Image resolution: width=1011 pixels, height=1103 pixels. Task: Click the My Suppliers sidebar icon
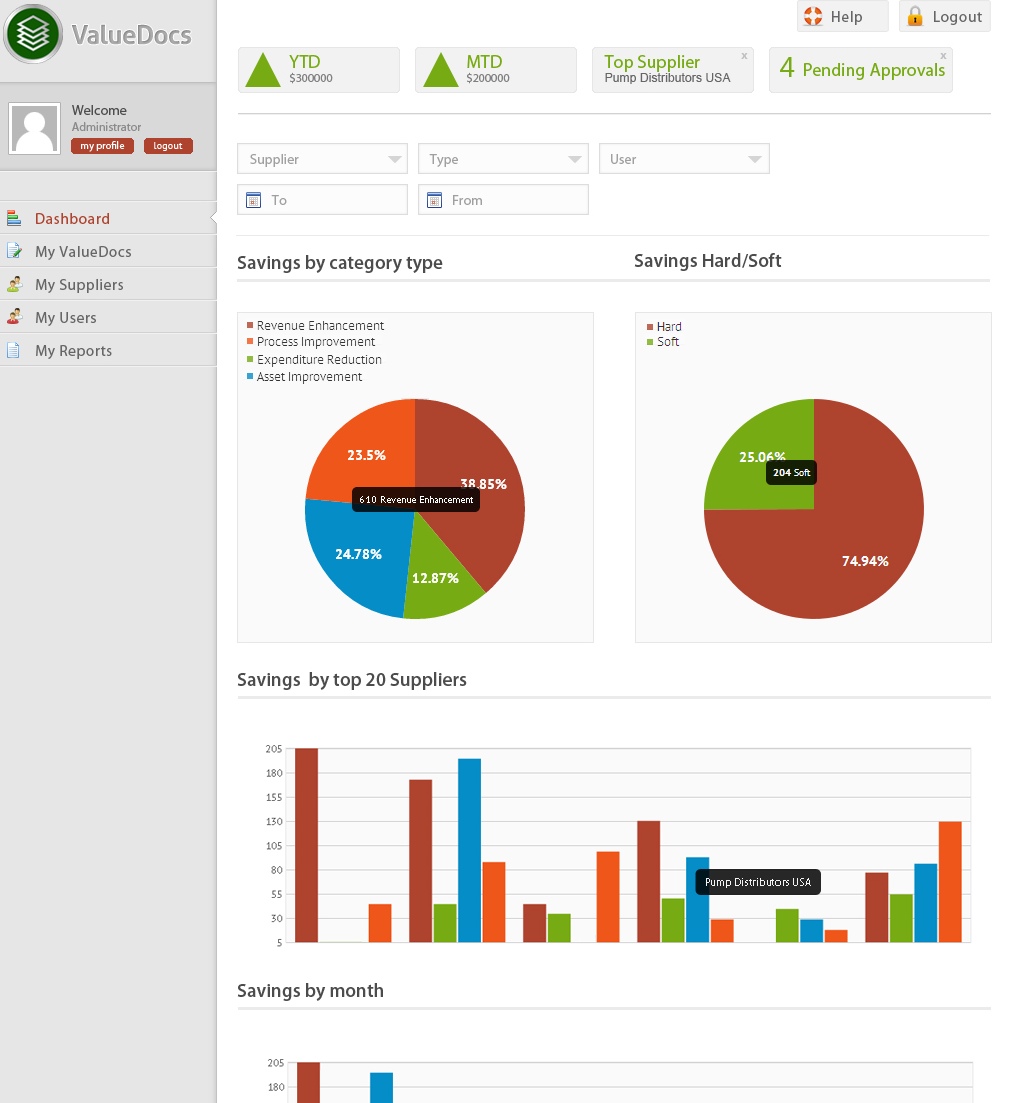(x=14, y=284)
